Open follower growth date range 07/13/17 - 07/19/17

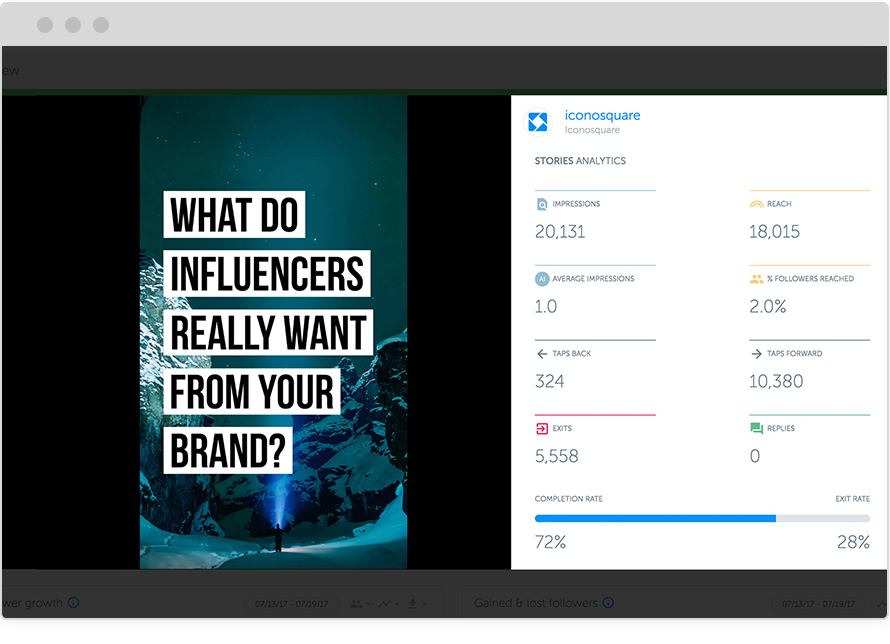pyautogui.click(x=292, y=604)
